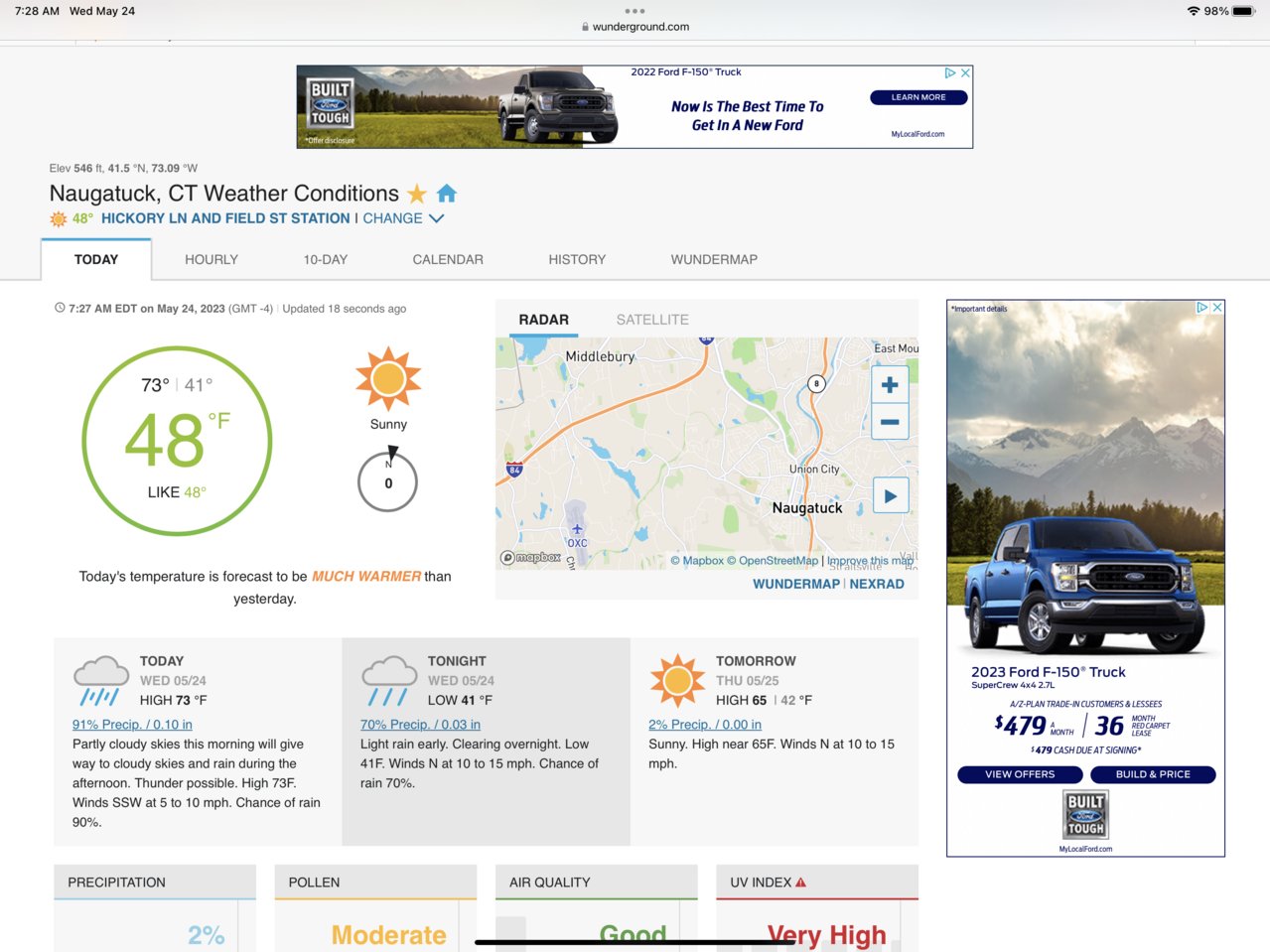Viewport: 1270px width, 952px height.
Task: Select the RADAR map tab
Action: [544, 320]
